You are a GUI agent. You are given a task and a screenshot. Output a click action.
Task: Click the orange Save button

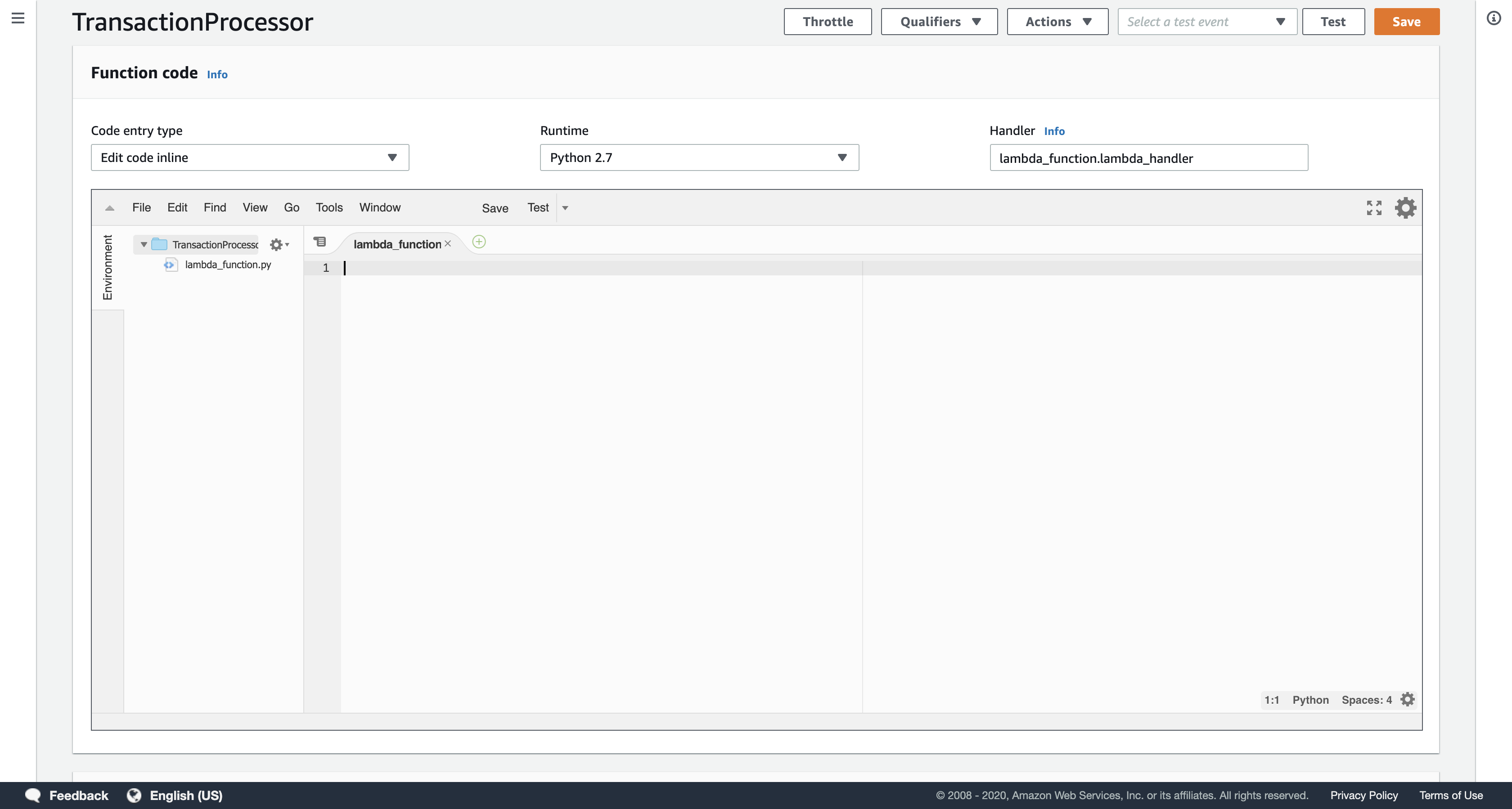[x=1406, y=22]
